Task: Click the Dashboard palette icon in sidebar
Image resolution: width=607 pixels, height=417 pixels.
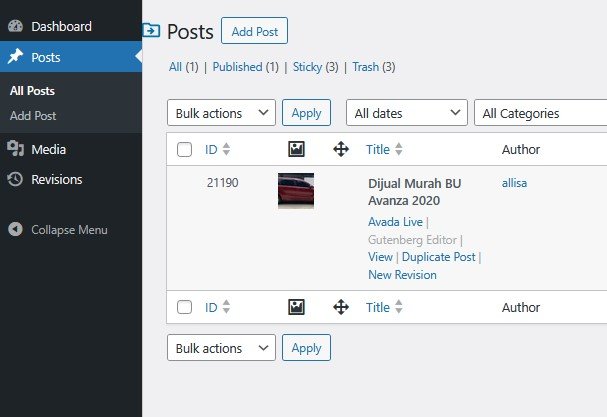Action: point(15,26)
